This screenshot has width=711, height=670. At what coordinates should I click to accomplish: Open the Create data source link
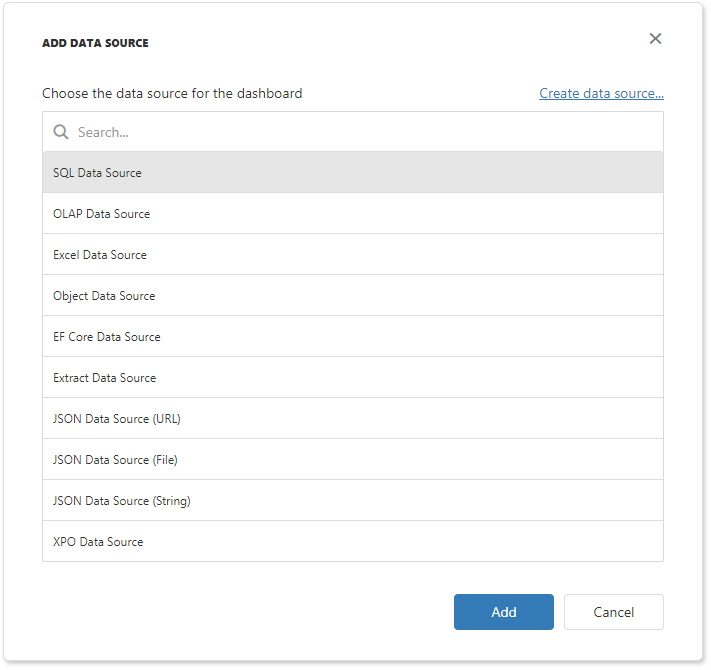[601, 93]
